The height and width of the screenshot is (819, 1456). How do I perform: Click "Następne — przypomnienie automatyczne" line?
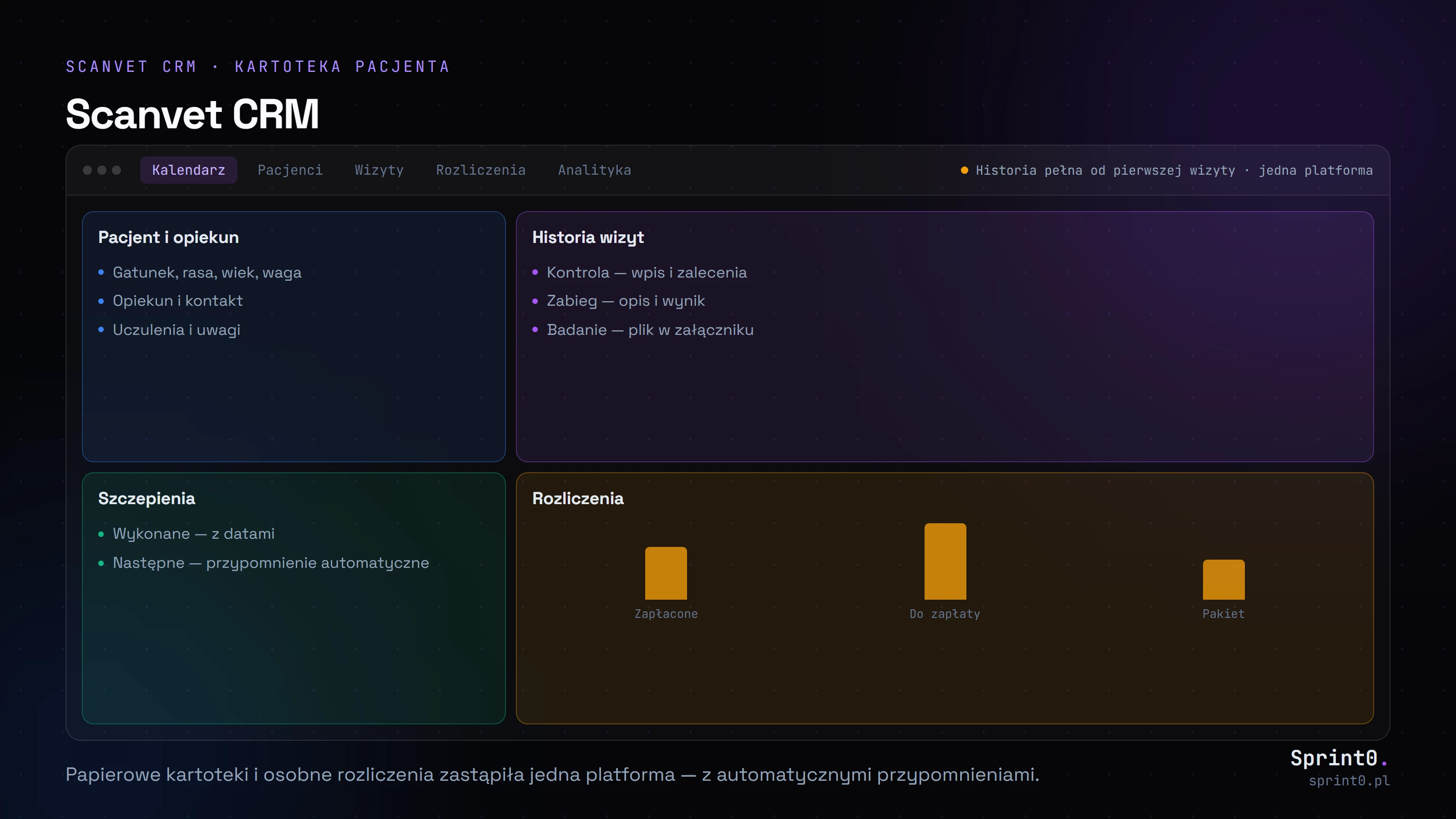(x=271, y=563)
